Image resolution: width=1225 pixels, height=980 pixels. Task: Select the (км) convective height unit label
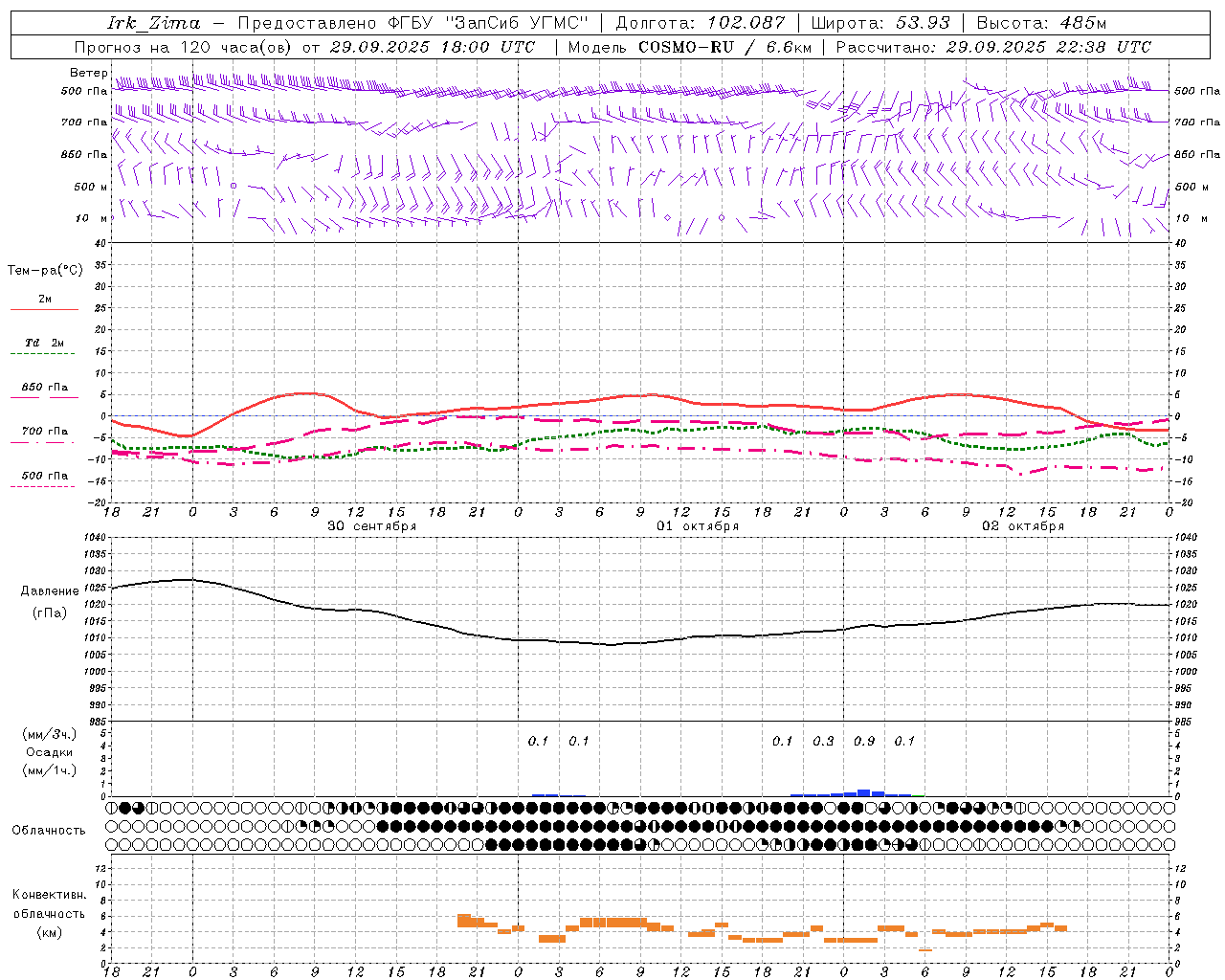[50, 932]
